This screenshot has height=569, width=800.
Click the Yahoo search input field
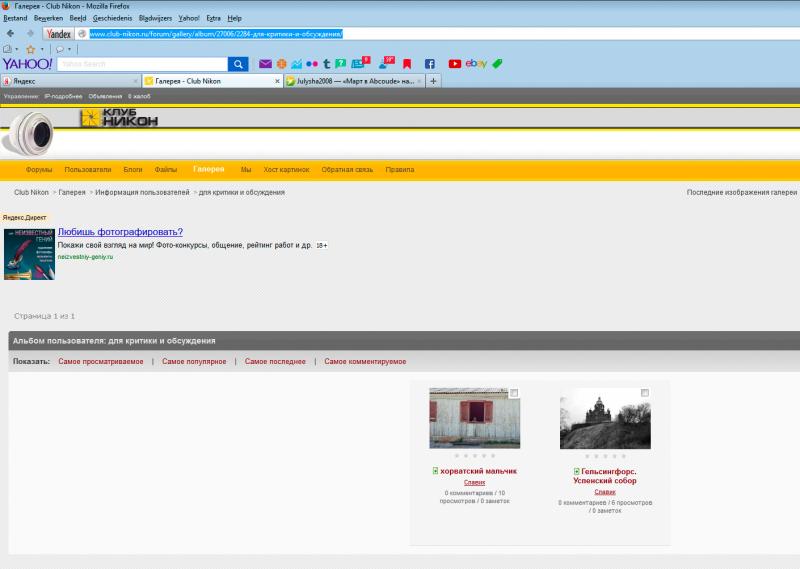click(142, 64)
